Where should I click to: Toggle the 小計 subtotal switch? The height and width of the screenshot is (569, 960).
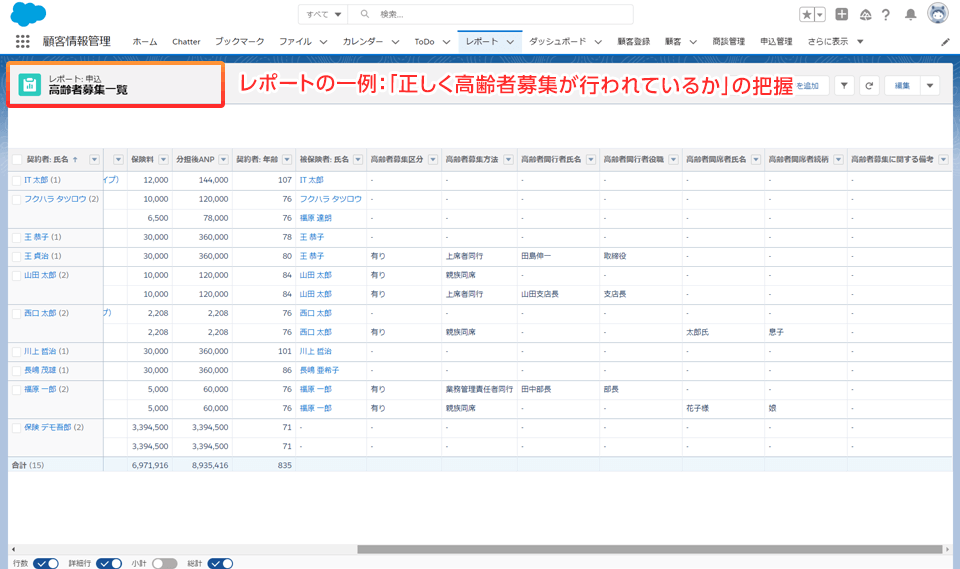164,563
